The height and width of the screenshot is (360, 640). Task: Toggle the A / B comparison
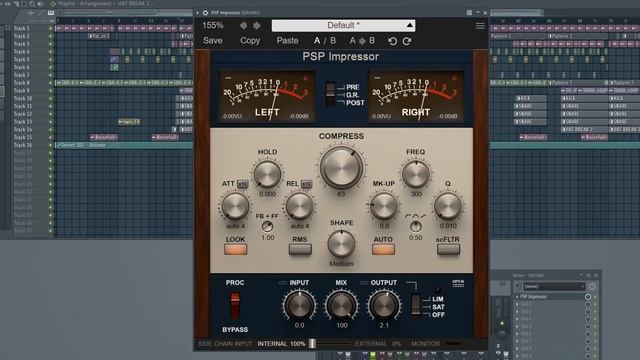(x=325, y=41)
